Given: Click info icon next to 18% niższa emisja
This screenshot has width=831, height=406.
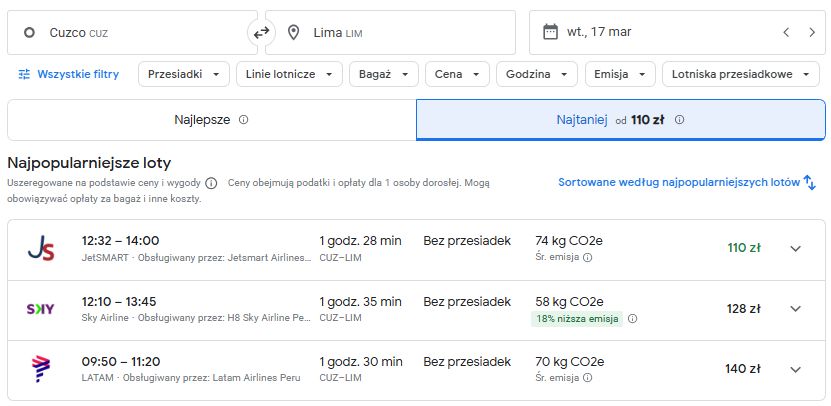Looking at the screenshot, I should (x=632, y=319).
